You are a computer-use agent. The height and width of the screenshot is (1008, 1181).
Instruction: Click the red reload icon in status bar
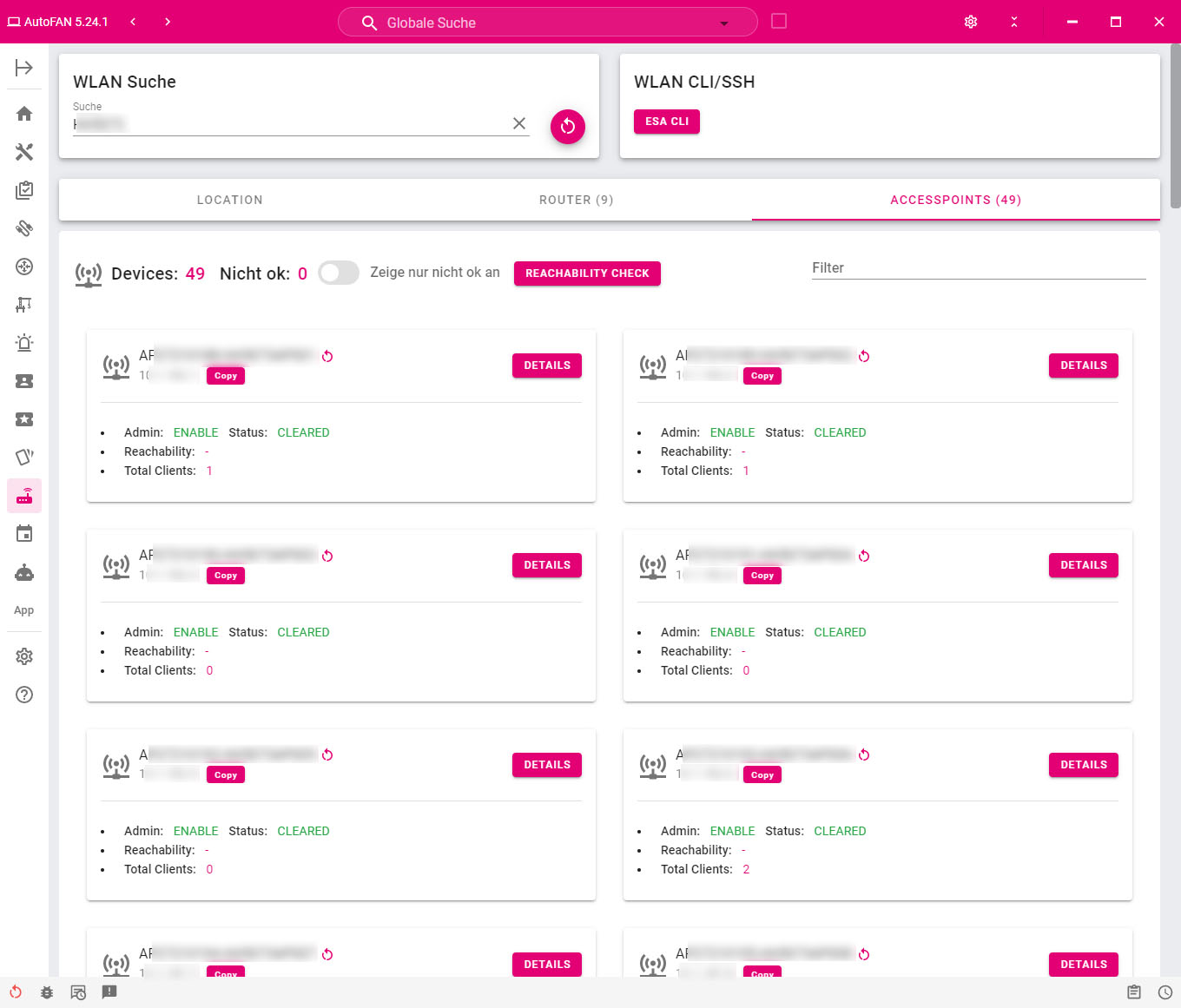click(16, 992)
